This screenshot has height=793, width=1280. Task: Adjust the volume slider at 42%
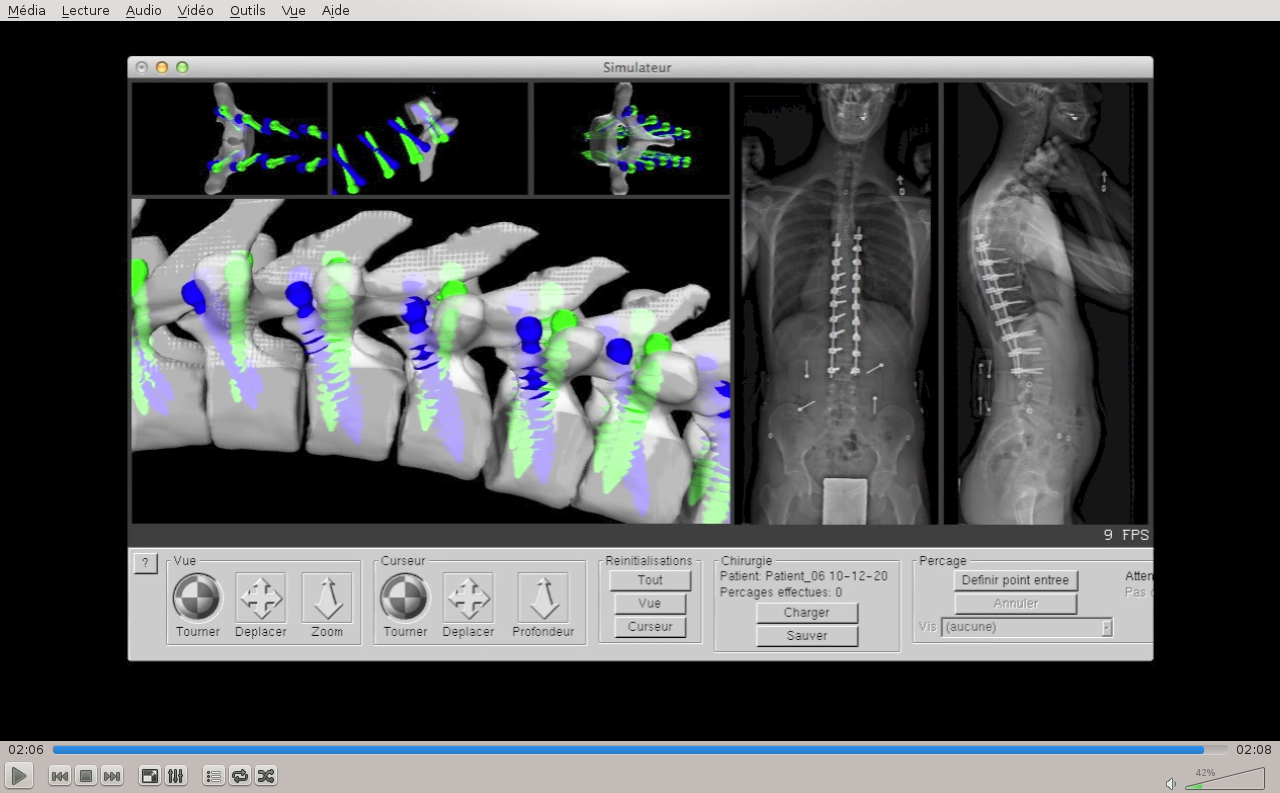pos(1224,778)
